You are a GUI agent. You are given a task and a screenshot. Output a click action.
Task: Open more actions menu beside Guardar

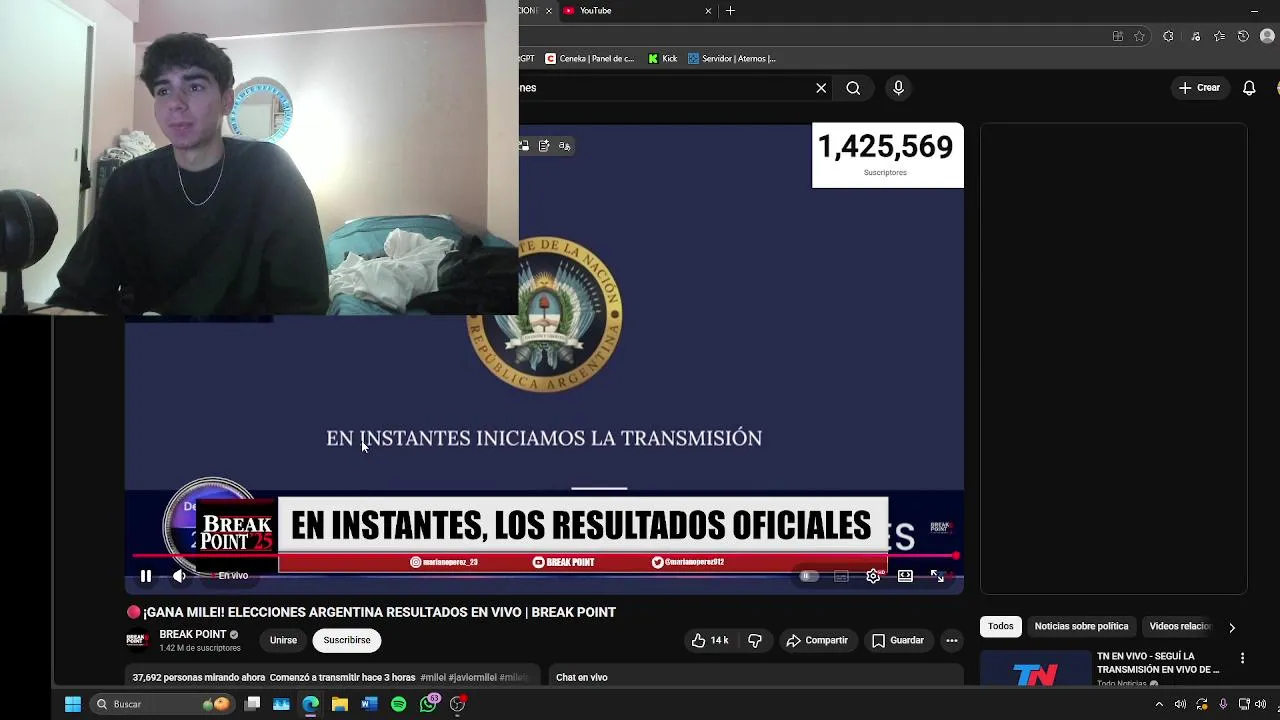pos(952,640)
